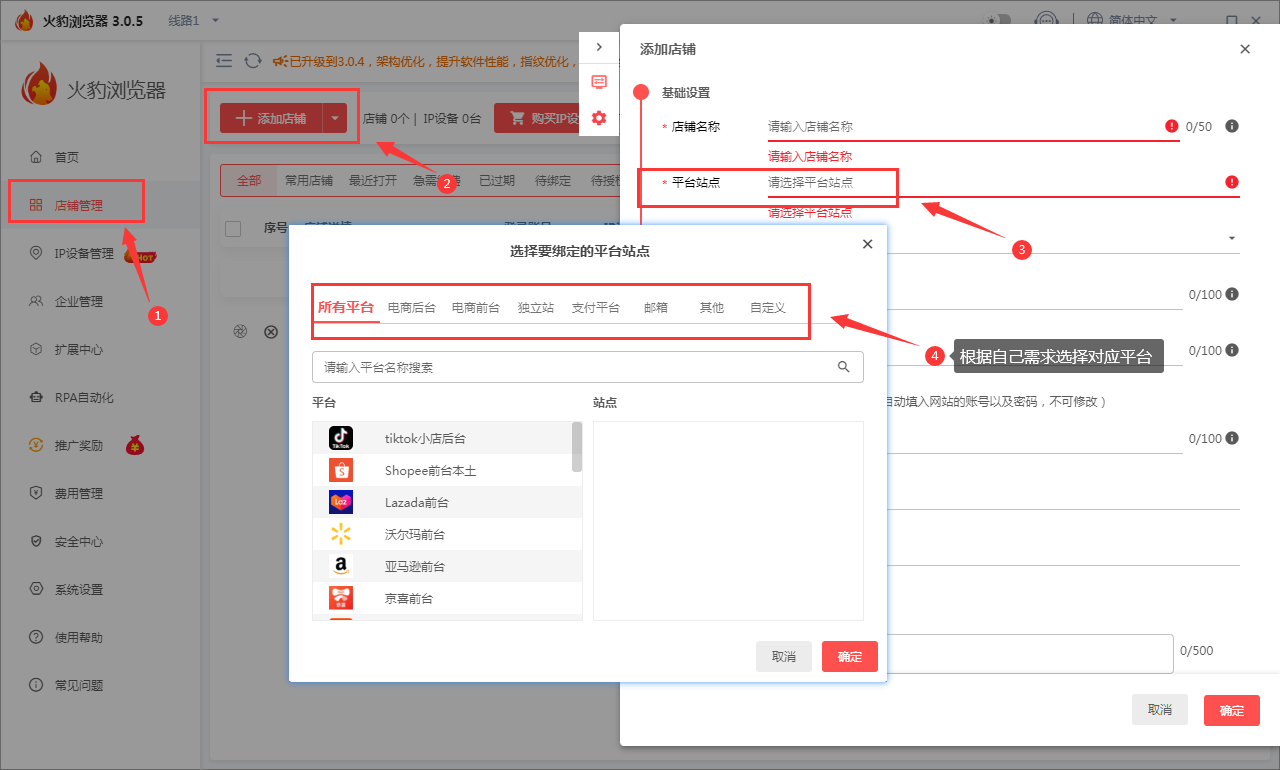
Task: Switch to the 自定义 tab
Action: (x=768, y=308)
